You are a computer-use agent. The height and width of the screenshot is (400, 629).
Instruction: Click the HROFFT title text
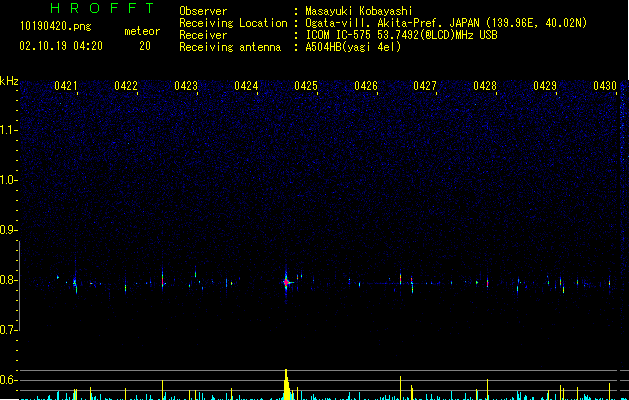click(102, 8)
